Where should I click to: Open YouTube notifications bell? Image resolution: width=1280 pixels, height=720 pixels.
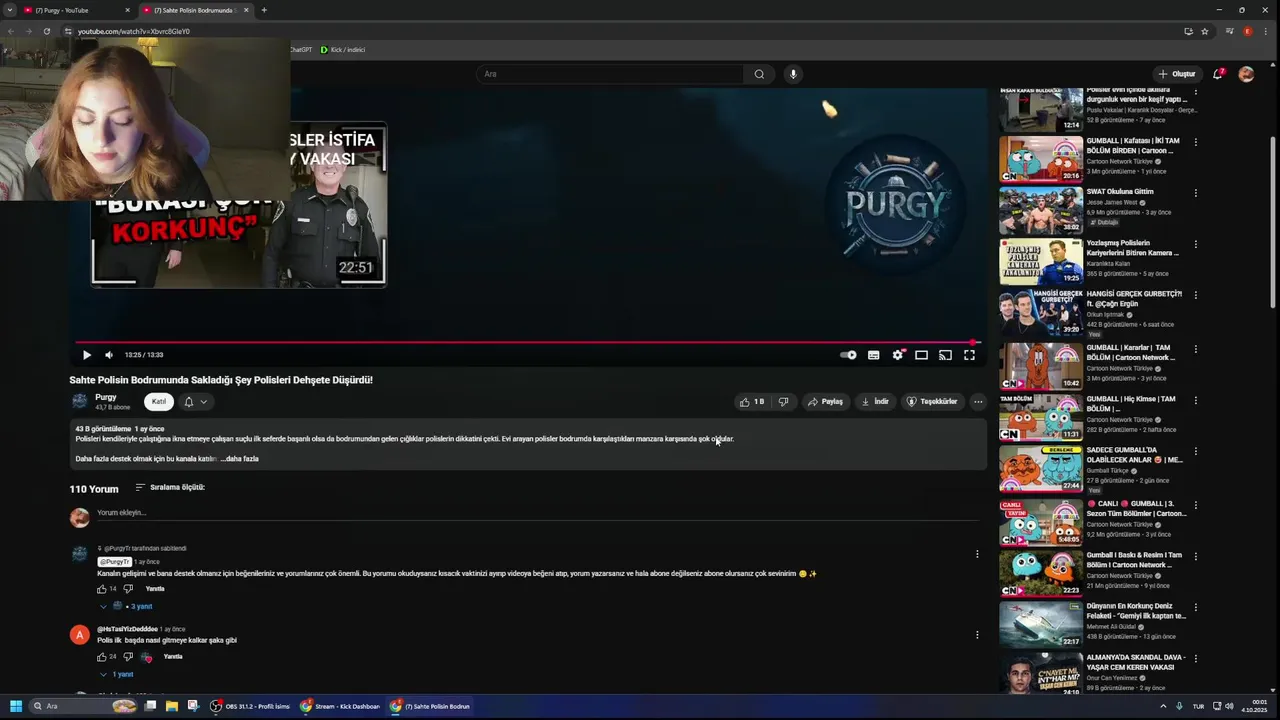(x=1218, y=74)
